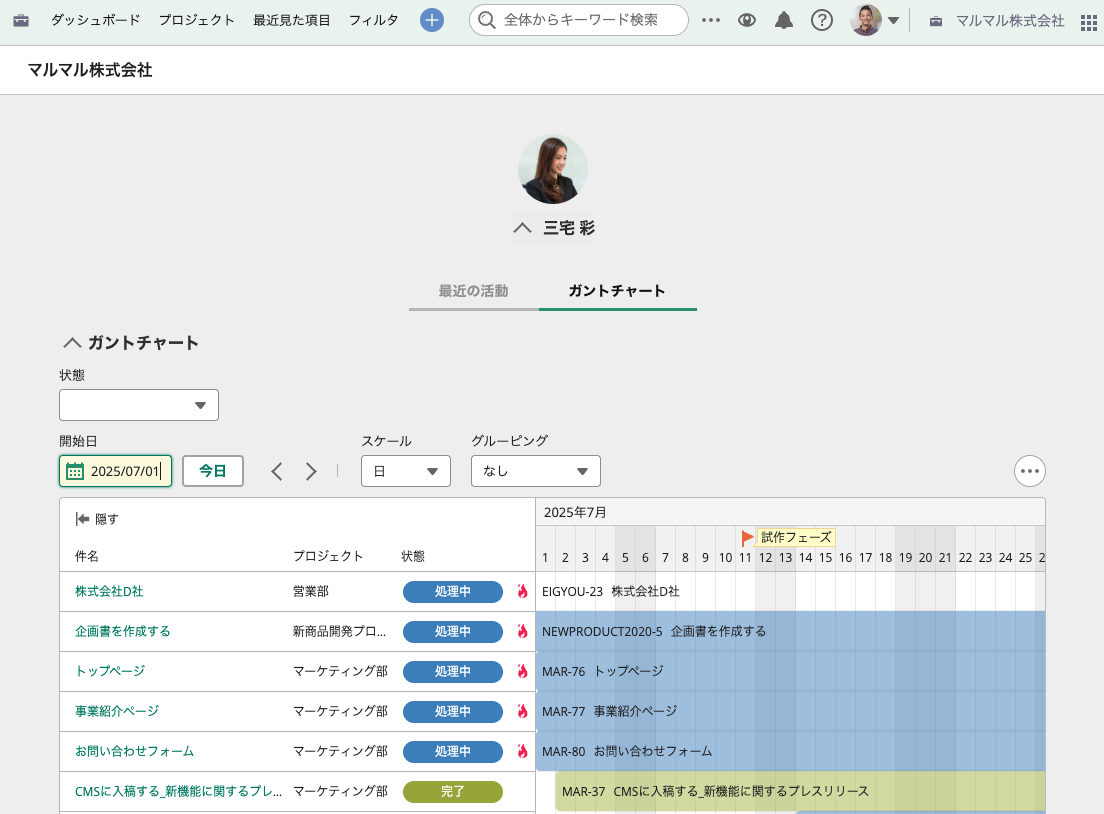Click the flame icon in the トップページ row

(x=522, y=671)
